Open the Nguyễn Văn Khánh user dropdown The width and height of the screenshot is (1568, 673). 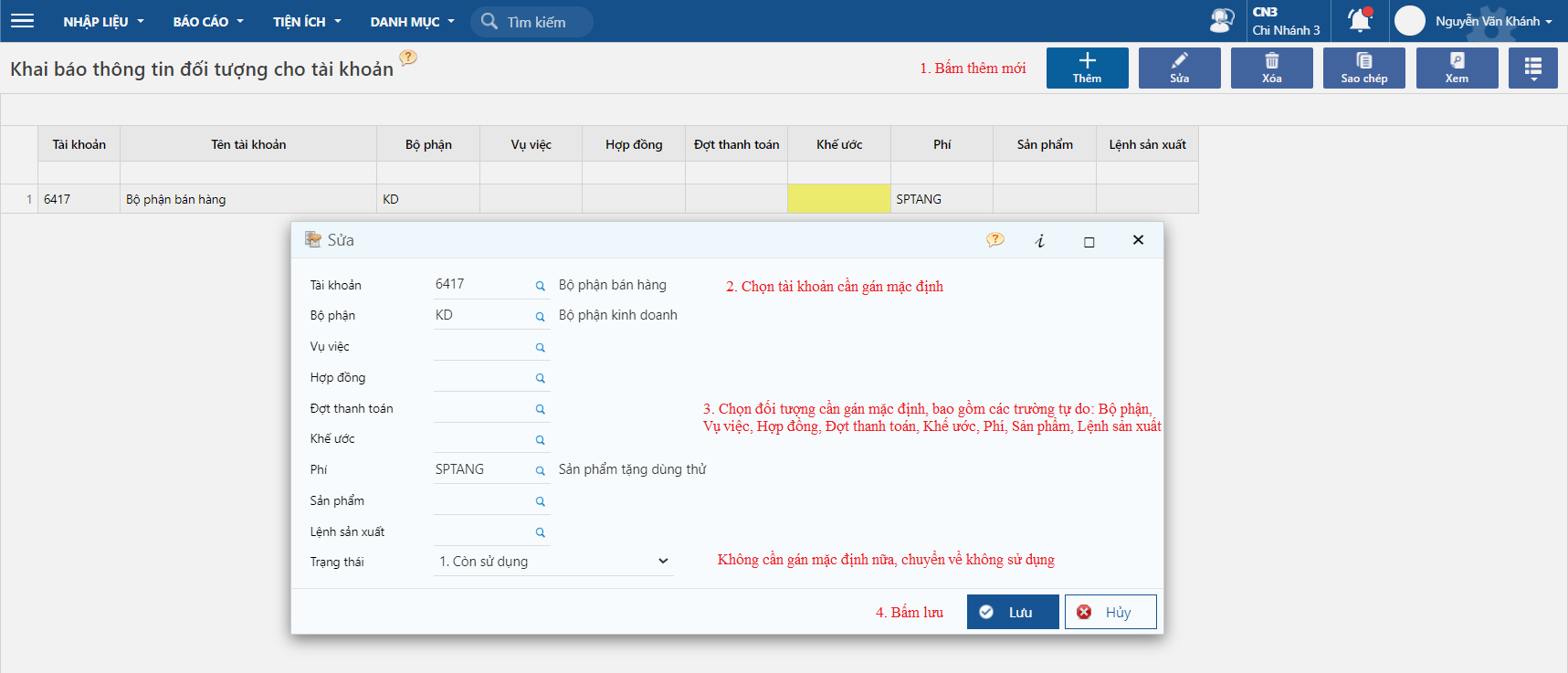[1492, 21]
